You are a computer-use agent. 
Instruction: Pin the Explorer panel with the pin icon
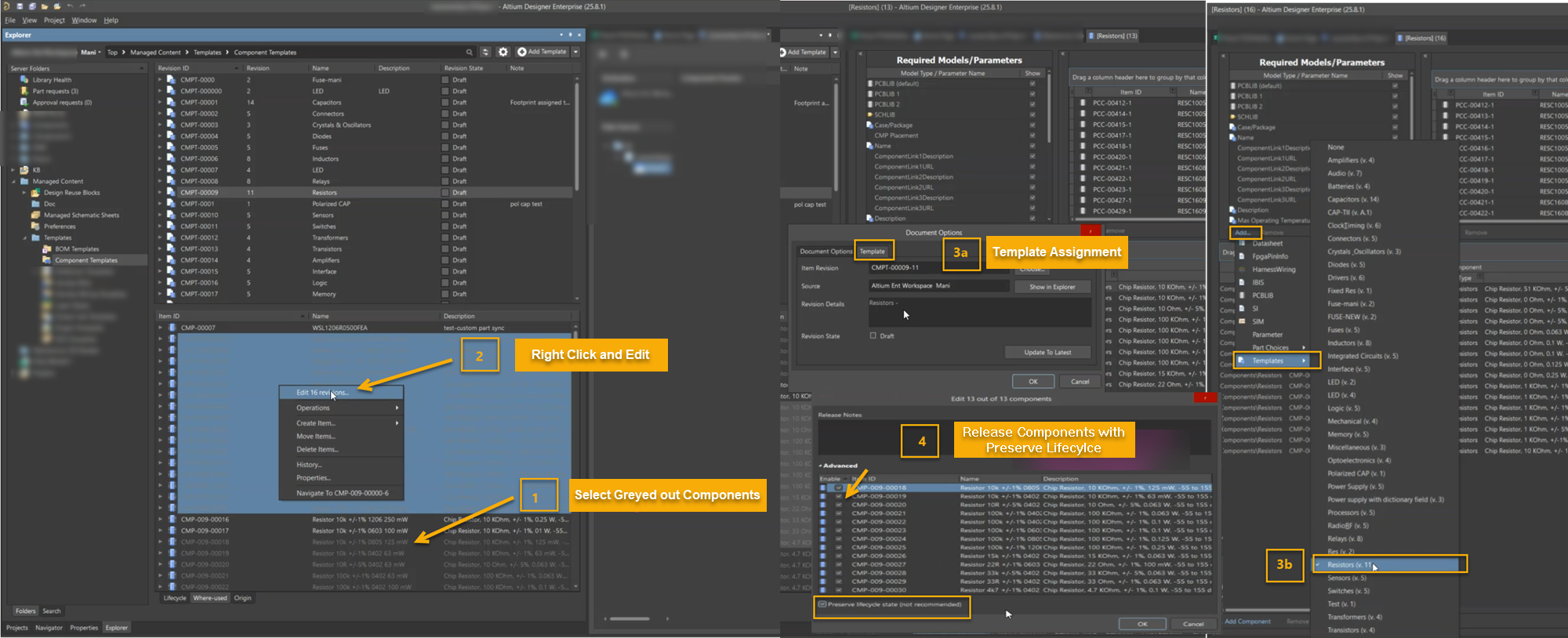pos(570,34)
